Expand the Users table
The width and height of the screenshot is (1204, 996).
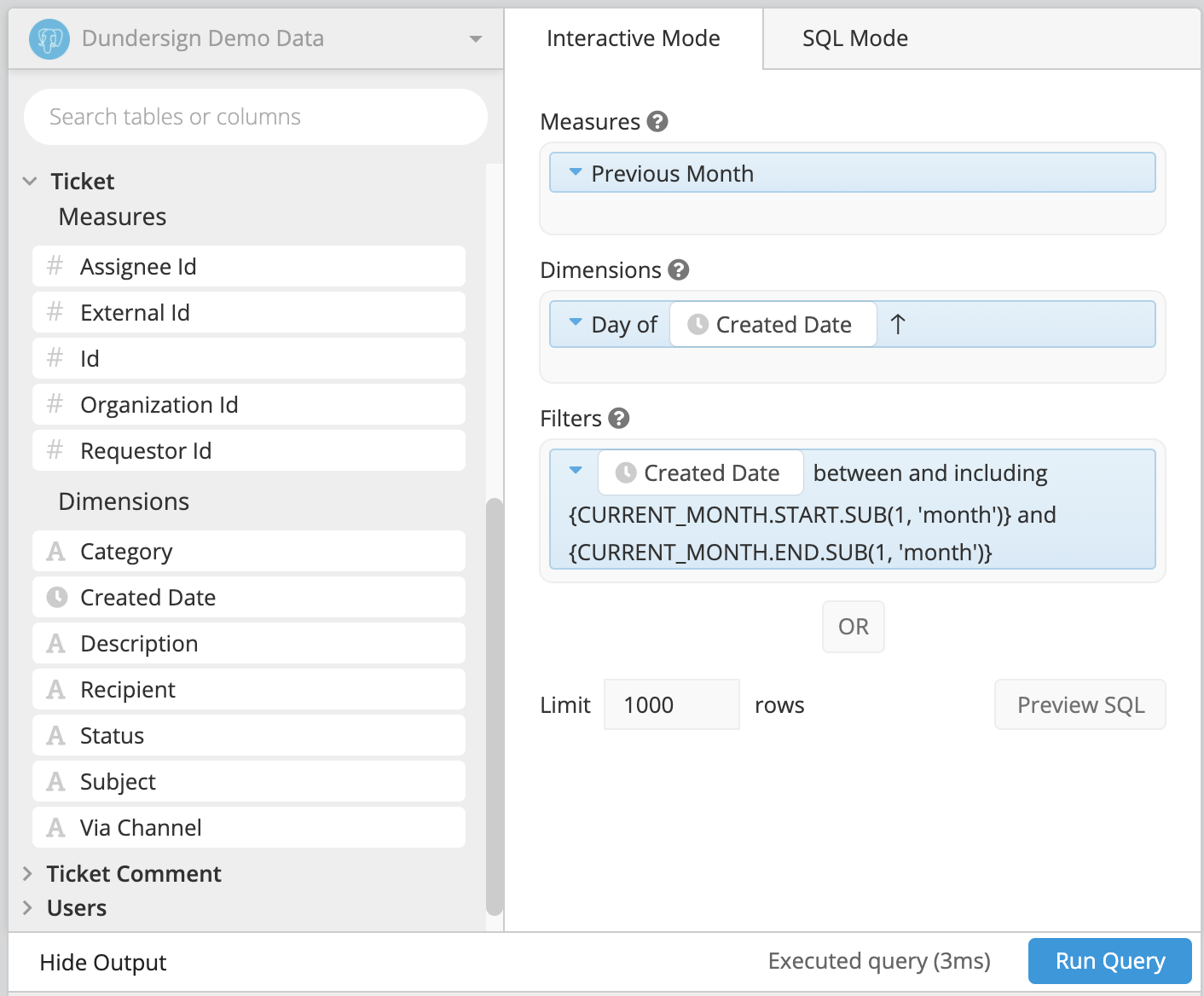tap(27, 907)
